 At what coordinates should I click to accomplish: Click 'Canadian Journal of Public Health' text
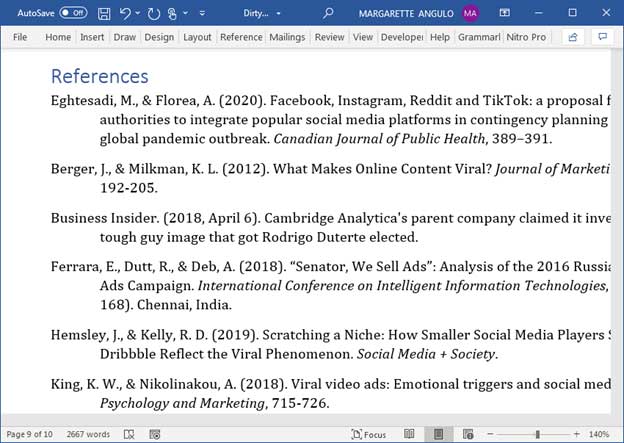pyautogui.click(x=379, y=139)
